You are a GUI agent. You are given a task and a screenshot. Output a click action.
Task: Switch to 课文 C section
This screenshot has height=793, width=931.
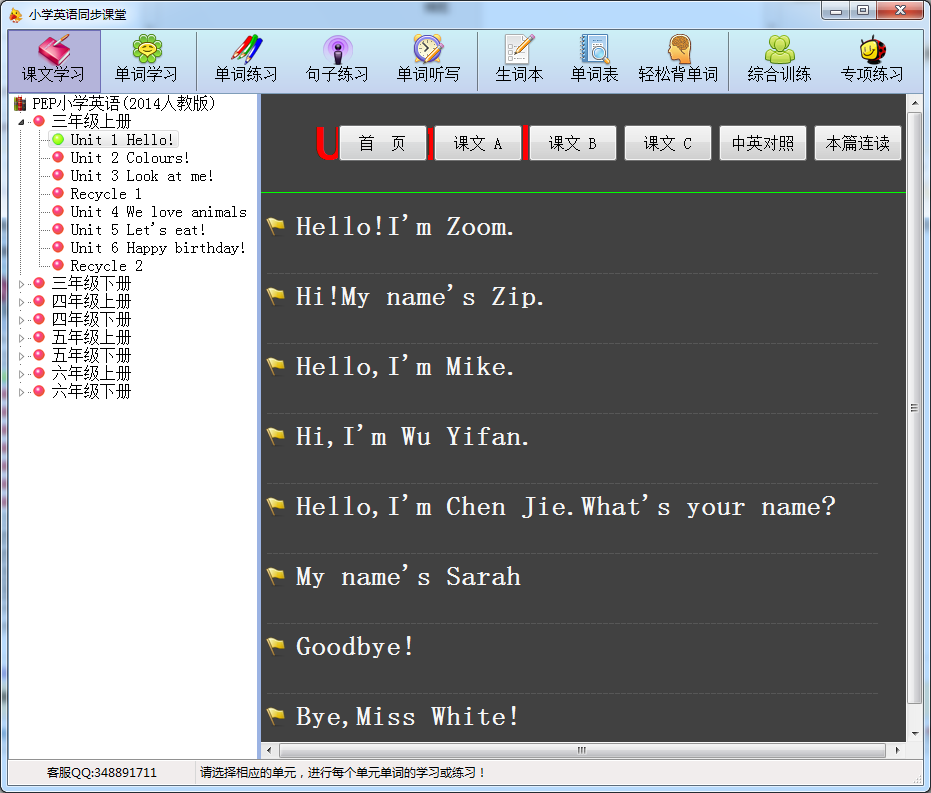pyautogui.click(x=667, y=144)
